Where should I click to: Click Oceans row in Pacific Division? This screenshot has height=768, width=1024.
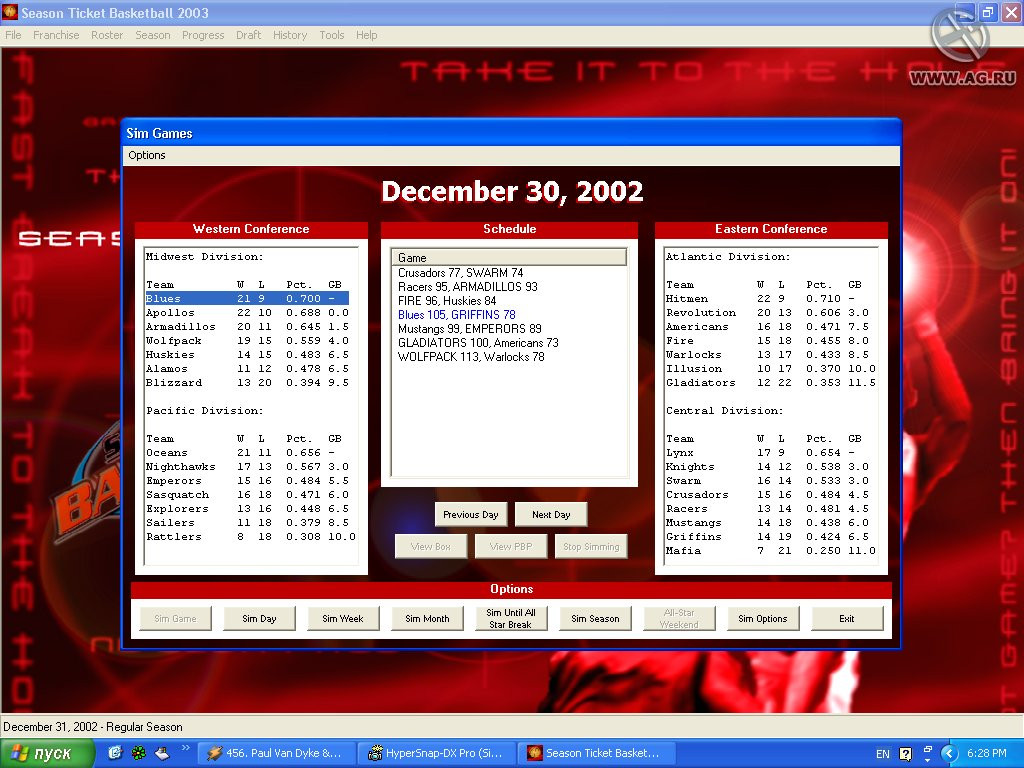(247, 453)
